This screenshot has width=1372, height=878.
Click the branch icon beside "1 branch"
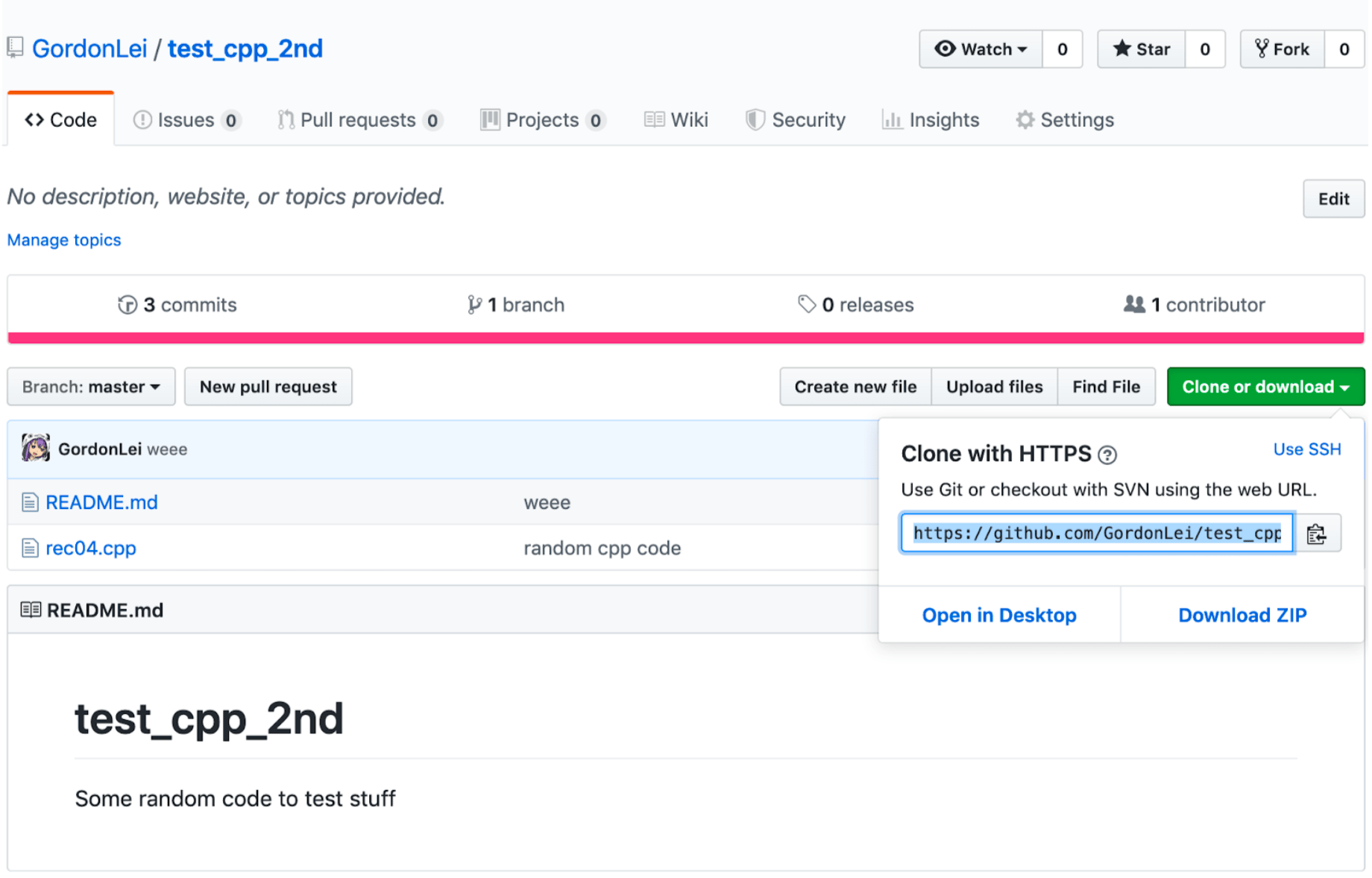[474, 304]
